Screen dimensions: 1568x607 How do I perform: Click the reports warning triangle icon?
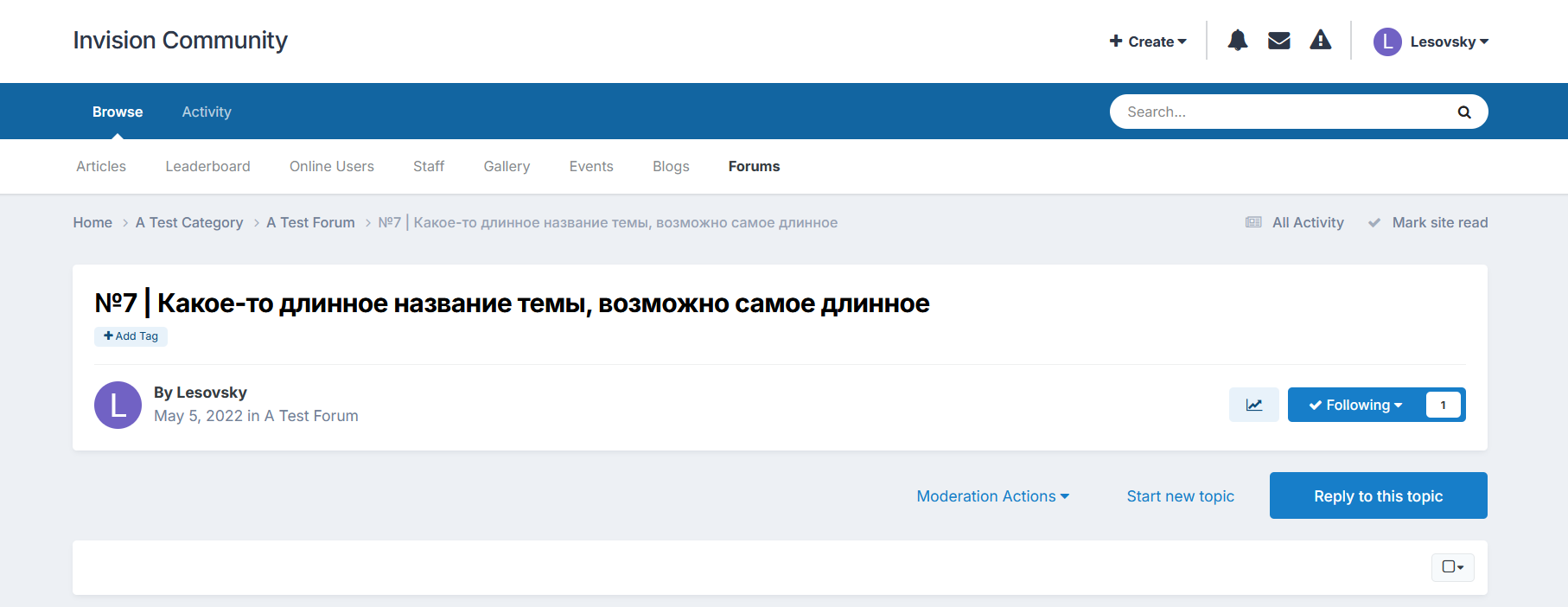(x=1320, y=41)
